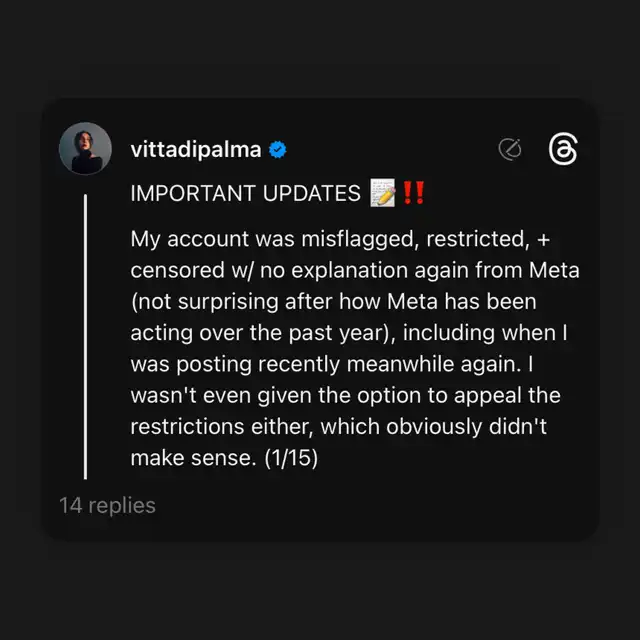640x640 pixels.
Task: Click the circular edited-post pencil icon
Action: [510, 150]
